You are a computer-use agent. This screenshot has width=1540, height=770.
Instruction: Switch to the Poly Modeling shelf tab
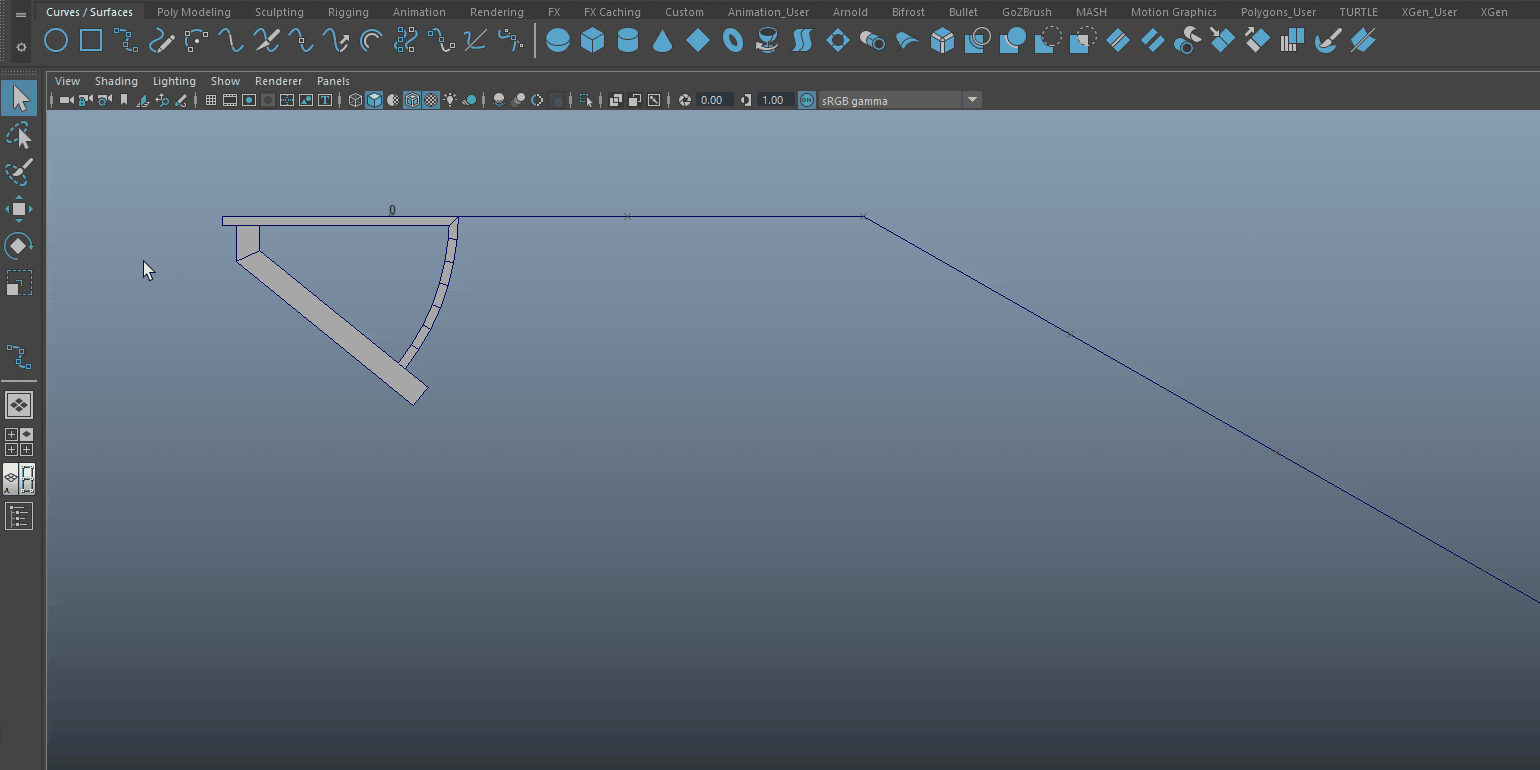pyautogui.click(x=194, y=12)
